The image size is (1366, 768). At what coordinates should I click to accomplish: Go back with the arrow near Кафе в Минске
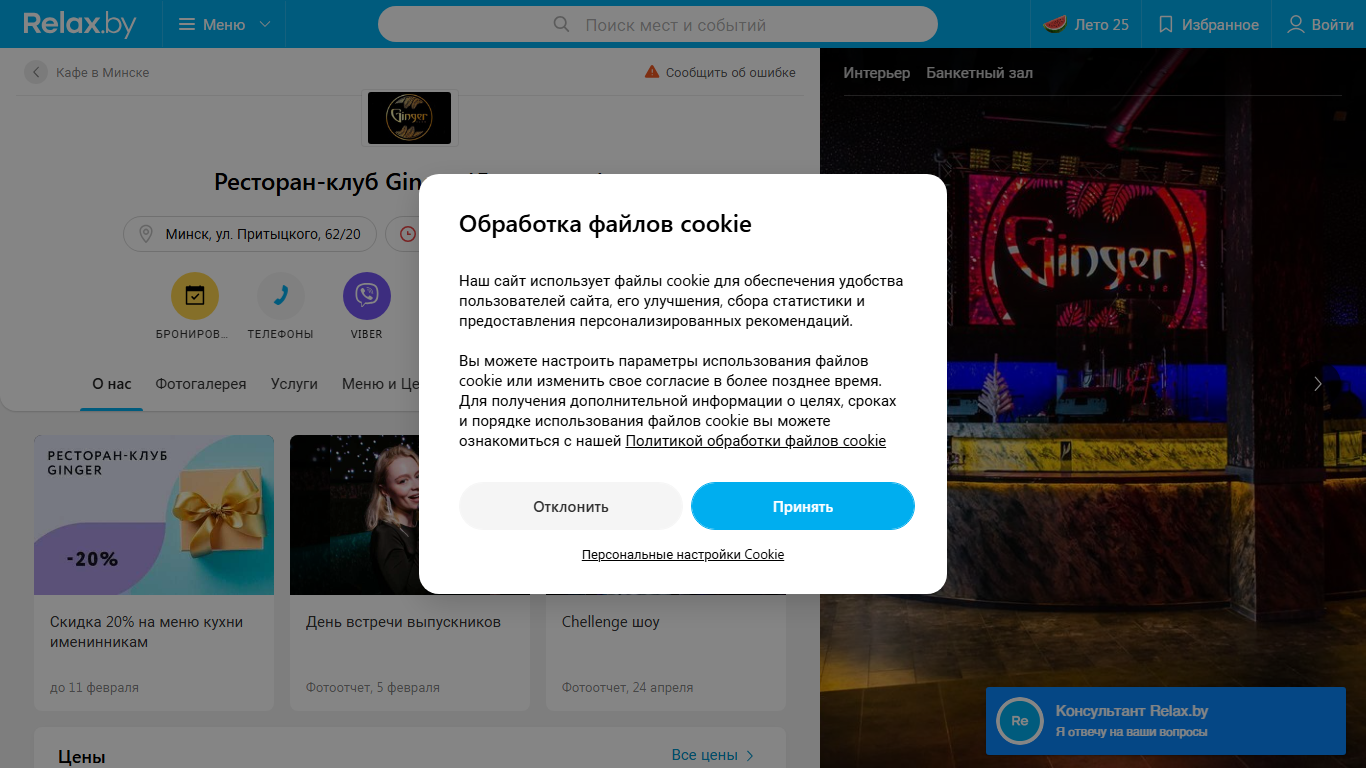pyautogui.click(x=36, y=72)
